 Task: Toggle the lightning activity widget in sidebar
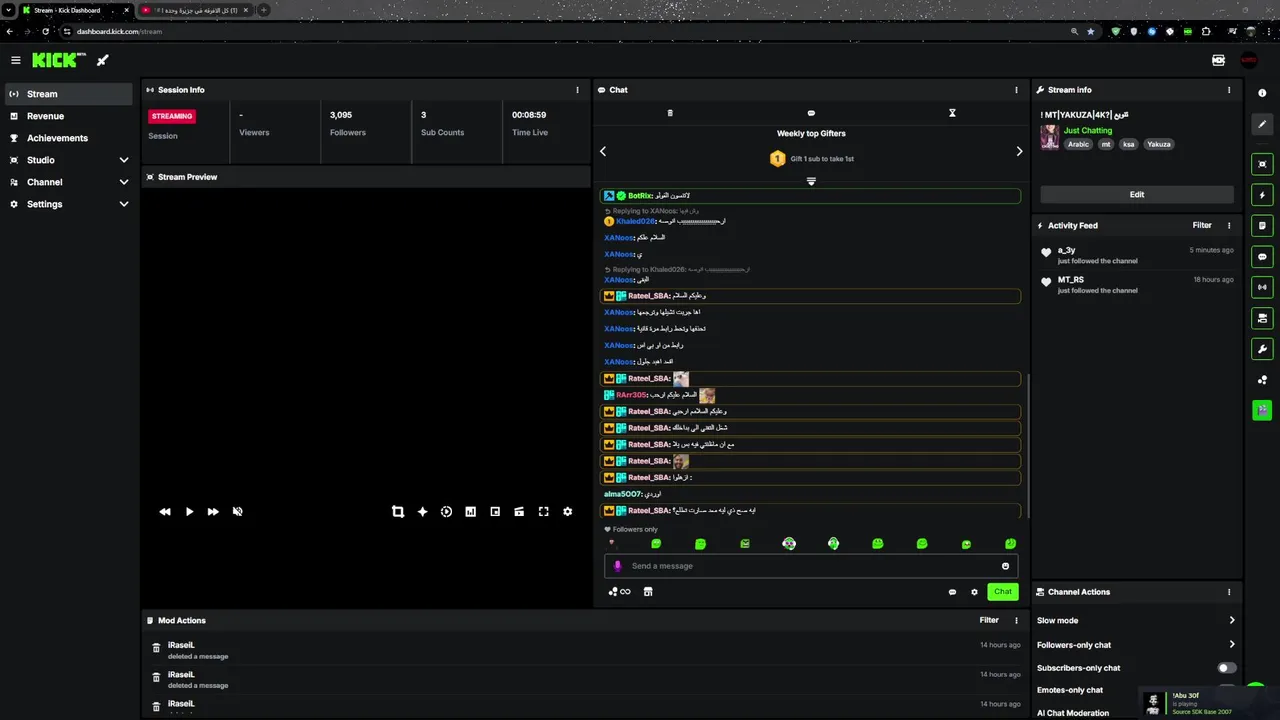pyautogui.click(x=1262, y=195)
